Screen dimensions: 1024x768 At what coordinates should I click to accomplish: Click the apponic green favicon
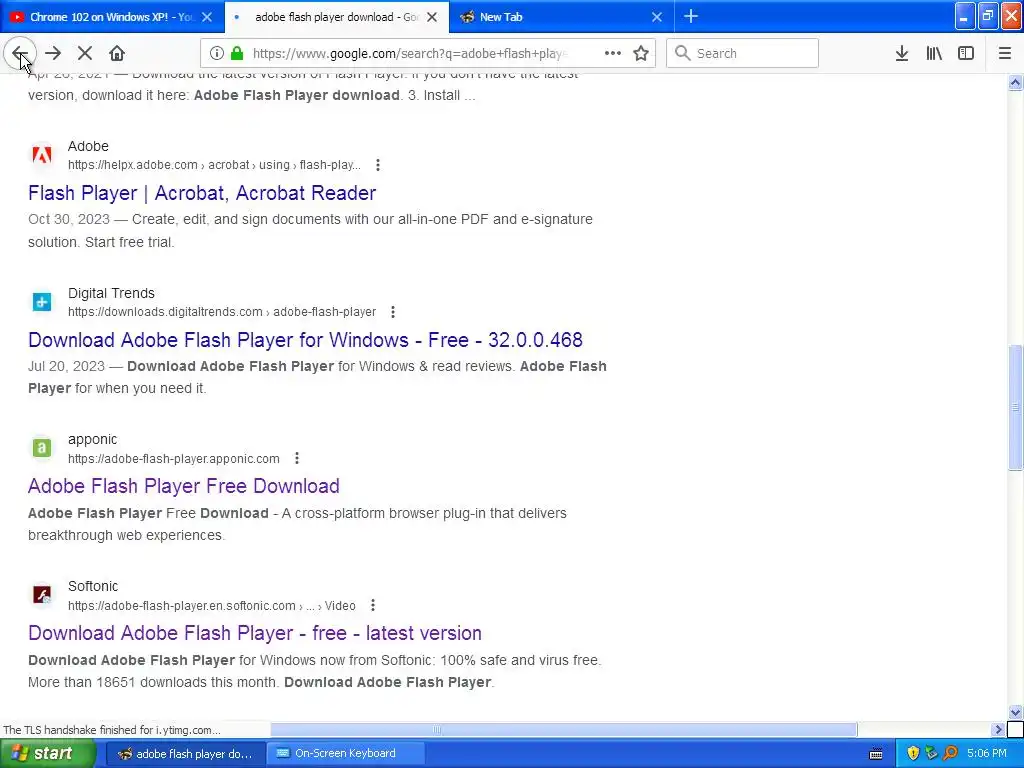(x=42, y=448)
